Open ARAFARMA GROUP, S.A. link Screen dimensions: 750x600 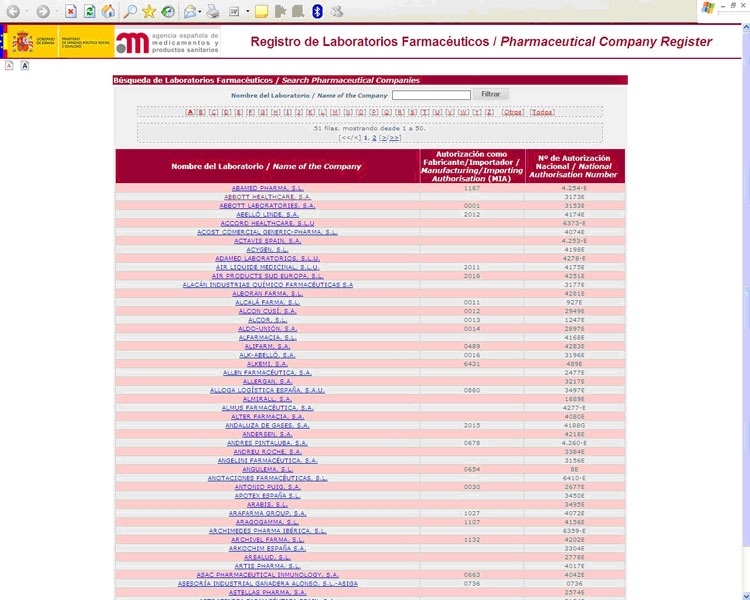[267, 513]
